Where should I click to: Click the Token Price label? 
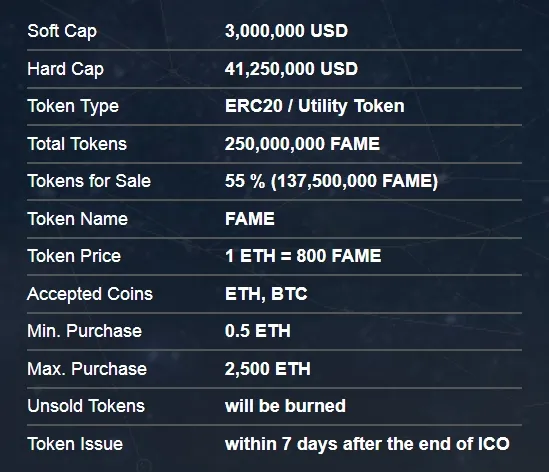74,256
